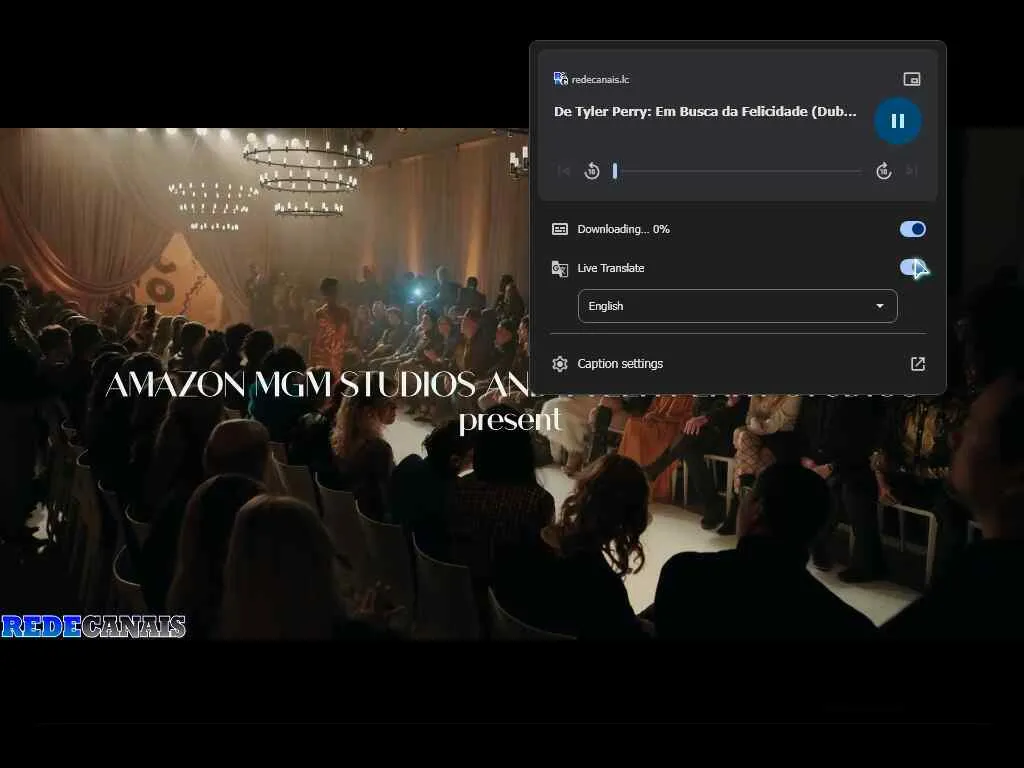Click external link icon for Caption settings
The height and width of the screenshot is (768, 1024).
pos(918,364)
